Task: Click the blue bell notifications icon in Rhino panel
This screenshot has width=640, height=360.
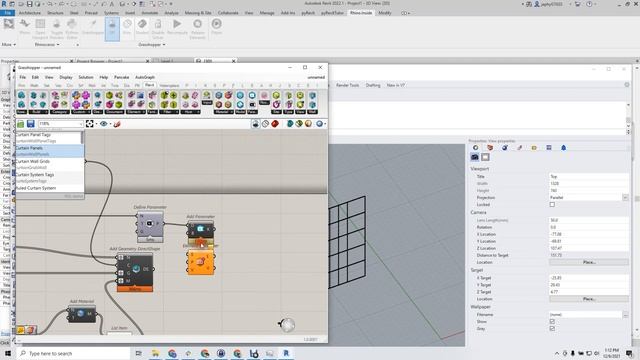Action: coord(563,148)
